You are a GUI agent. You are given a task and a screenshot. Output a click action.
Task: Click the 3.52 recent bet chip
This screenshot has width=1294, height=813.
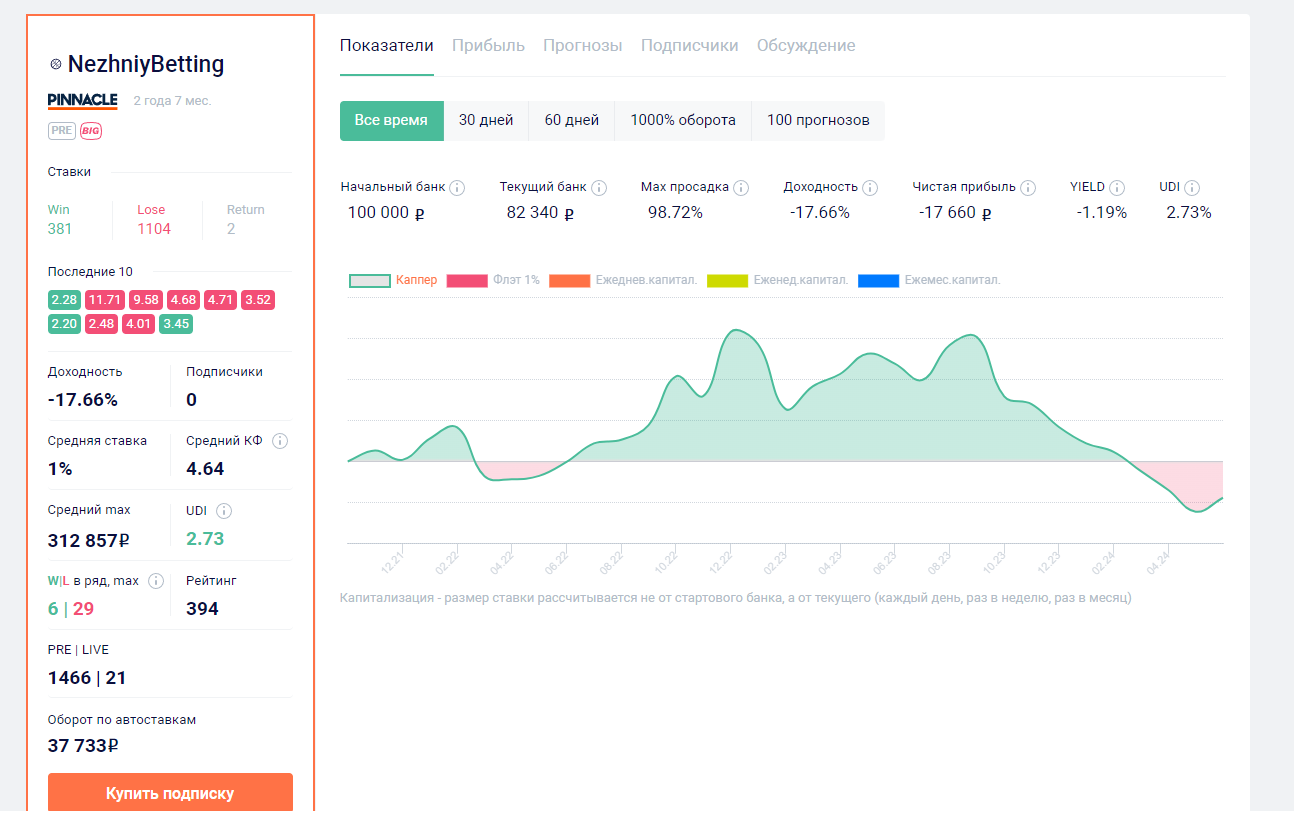click(x=258, y=300)
